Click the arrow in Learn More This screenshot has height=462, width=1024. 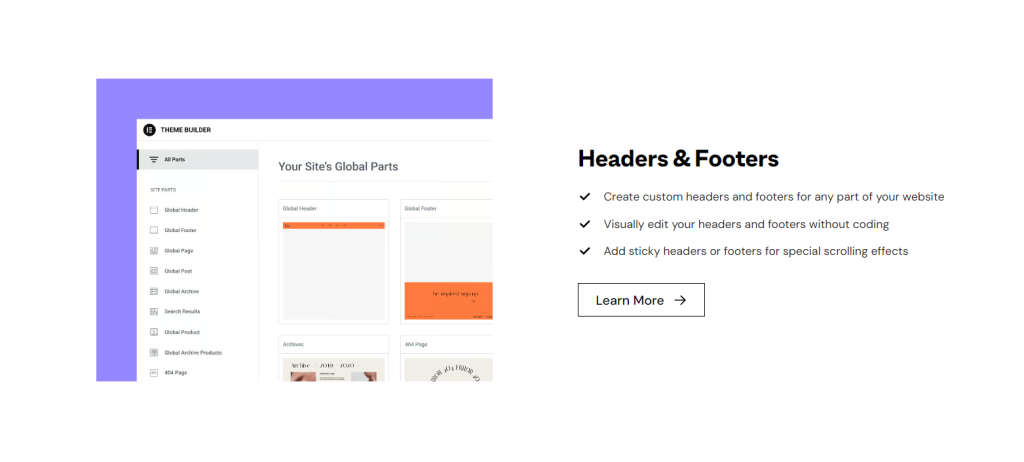[x=680, y=300]
